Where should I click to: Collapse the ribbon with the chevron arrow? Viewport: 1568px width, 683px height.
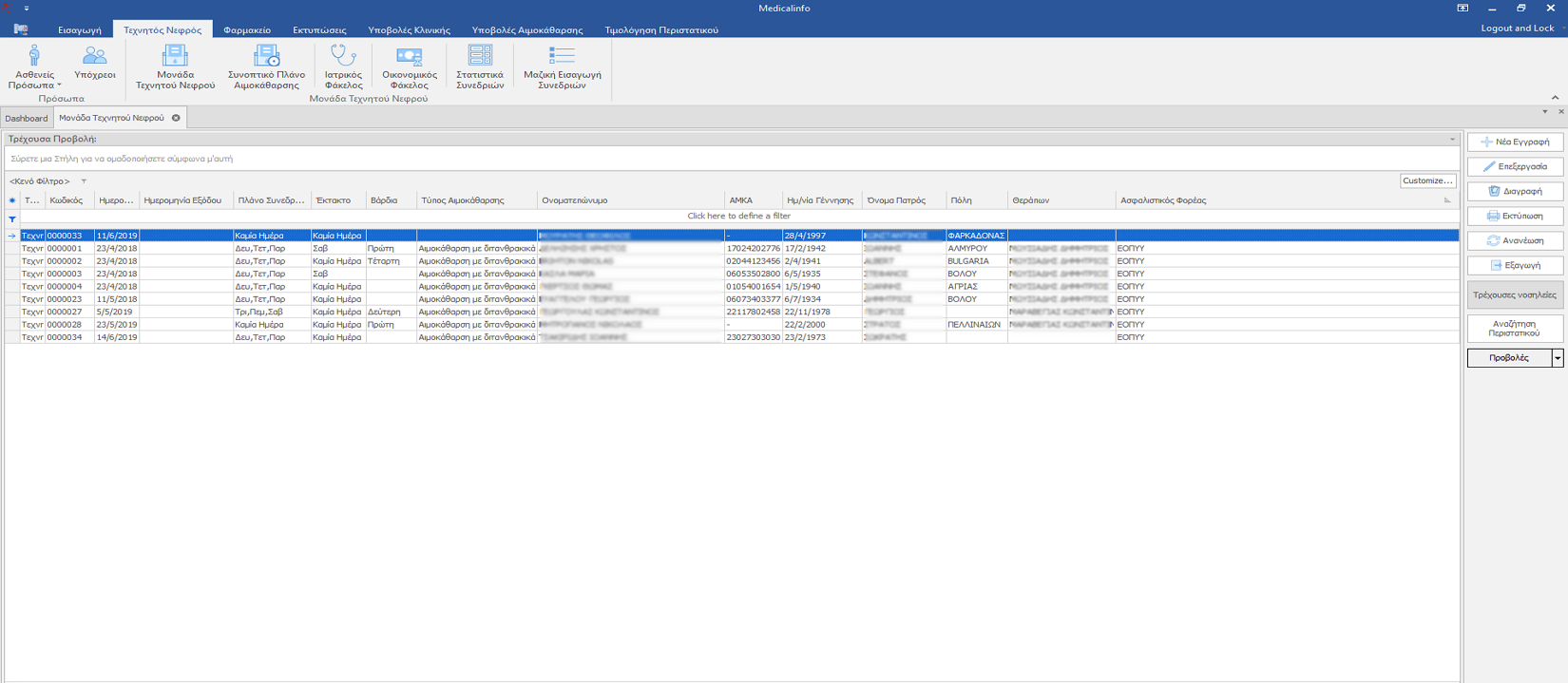tap(1555, 98)
